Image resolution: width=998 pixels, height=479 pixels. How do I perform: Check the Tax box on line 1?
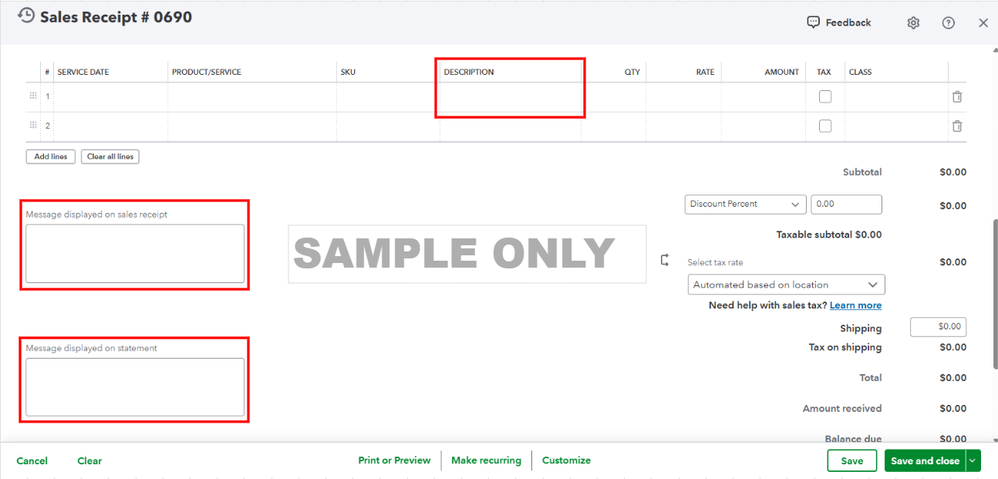[x=825, y=97]
